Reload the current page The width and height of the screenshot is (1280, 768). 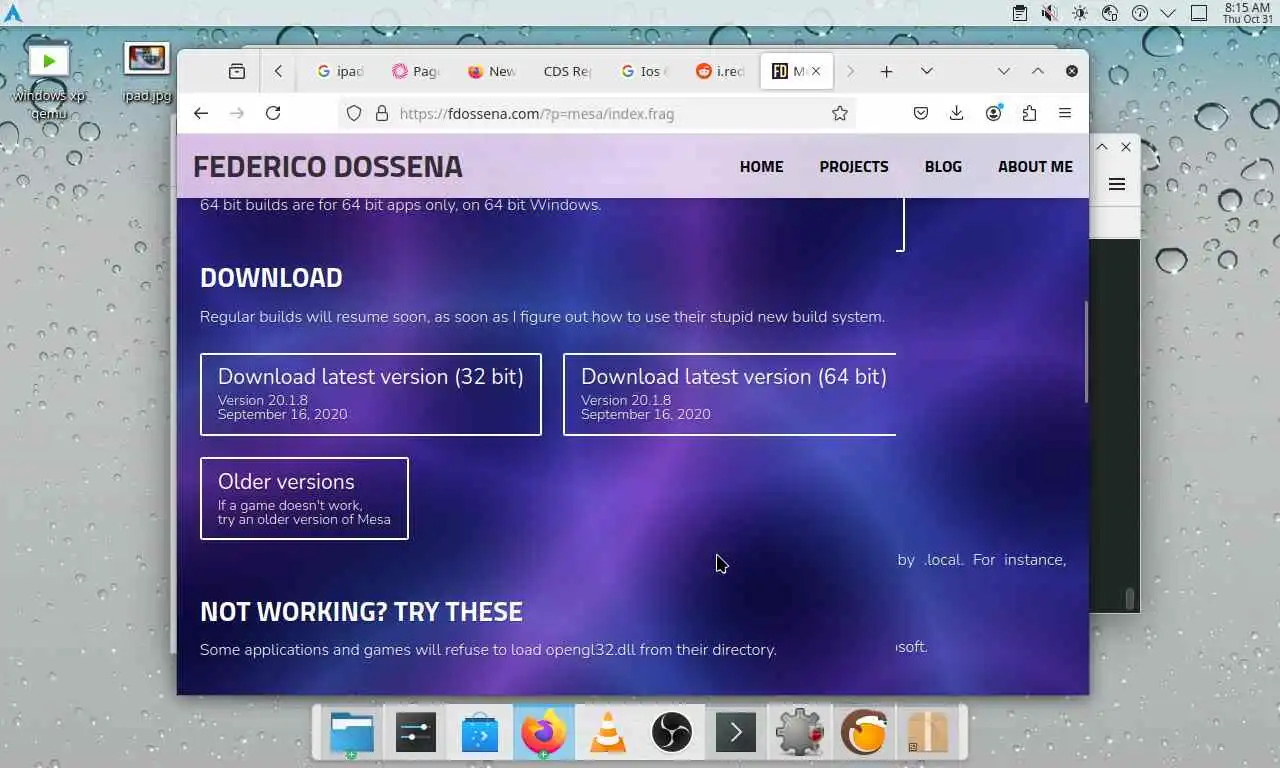[x=273, y=113]
